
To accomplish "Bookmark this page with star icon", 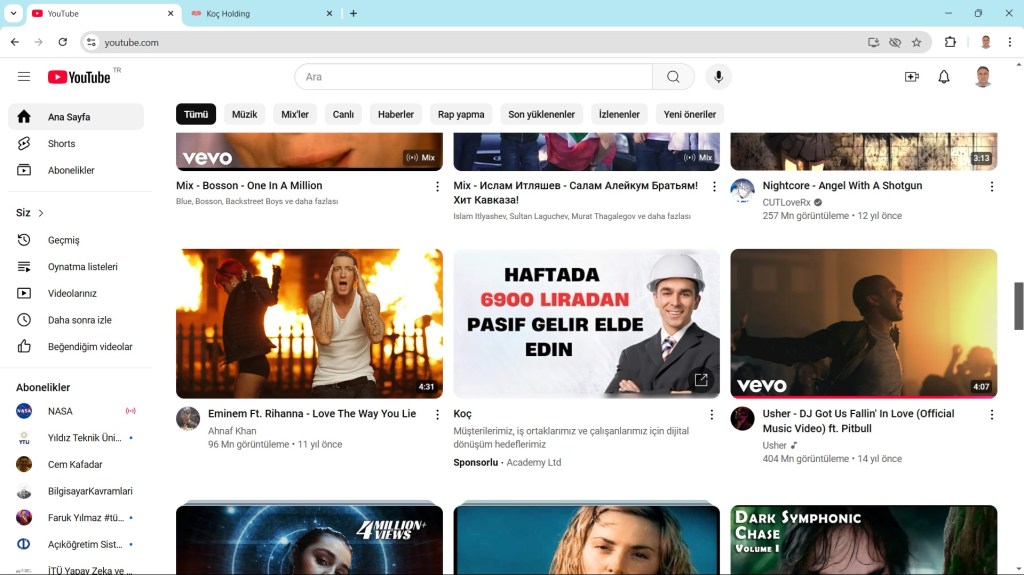I will pos(916,42).
